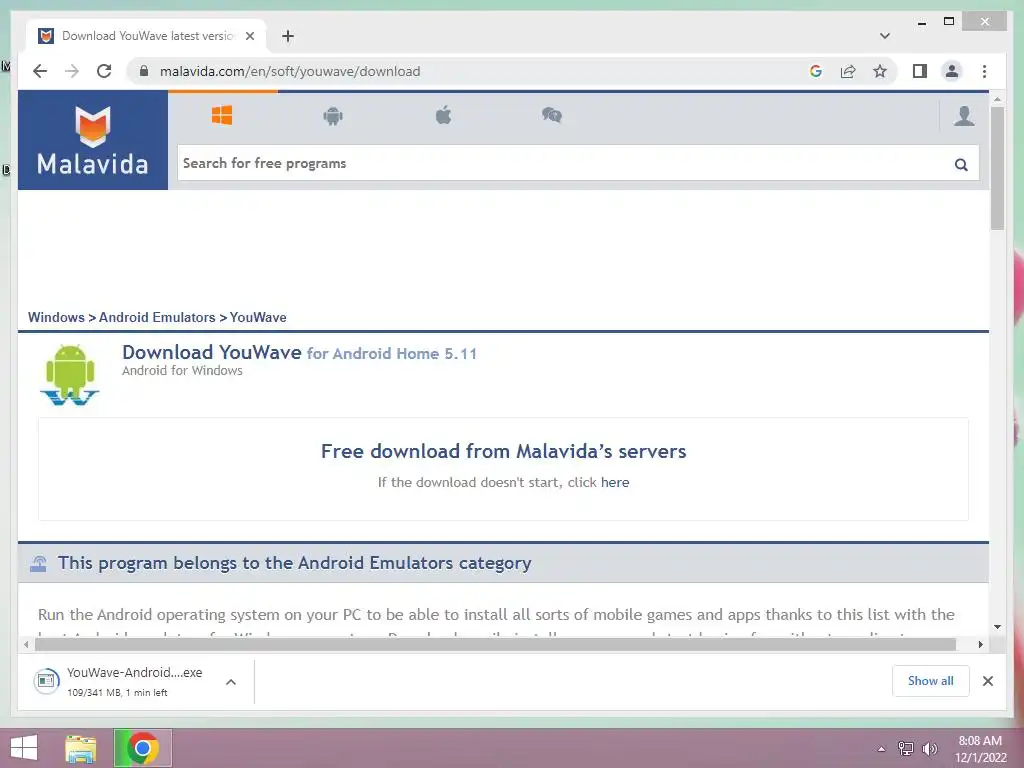
Task: Open the YouWave breadcrumb link
Action: pyautogui.click(x=258, y=317)
